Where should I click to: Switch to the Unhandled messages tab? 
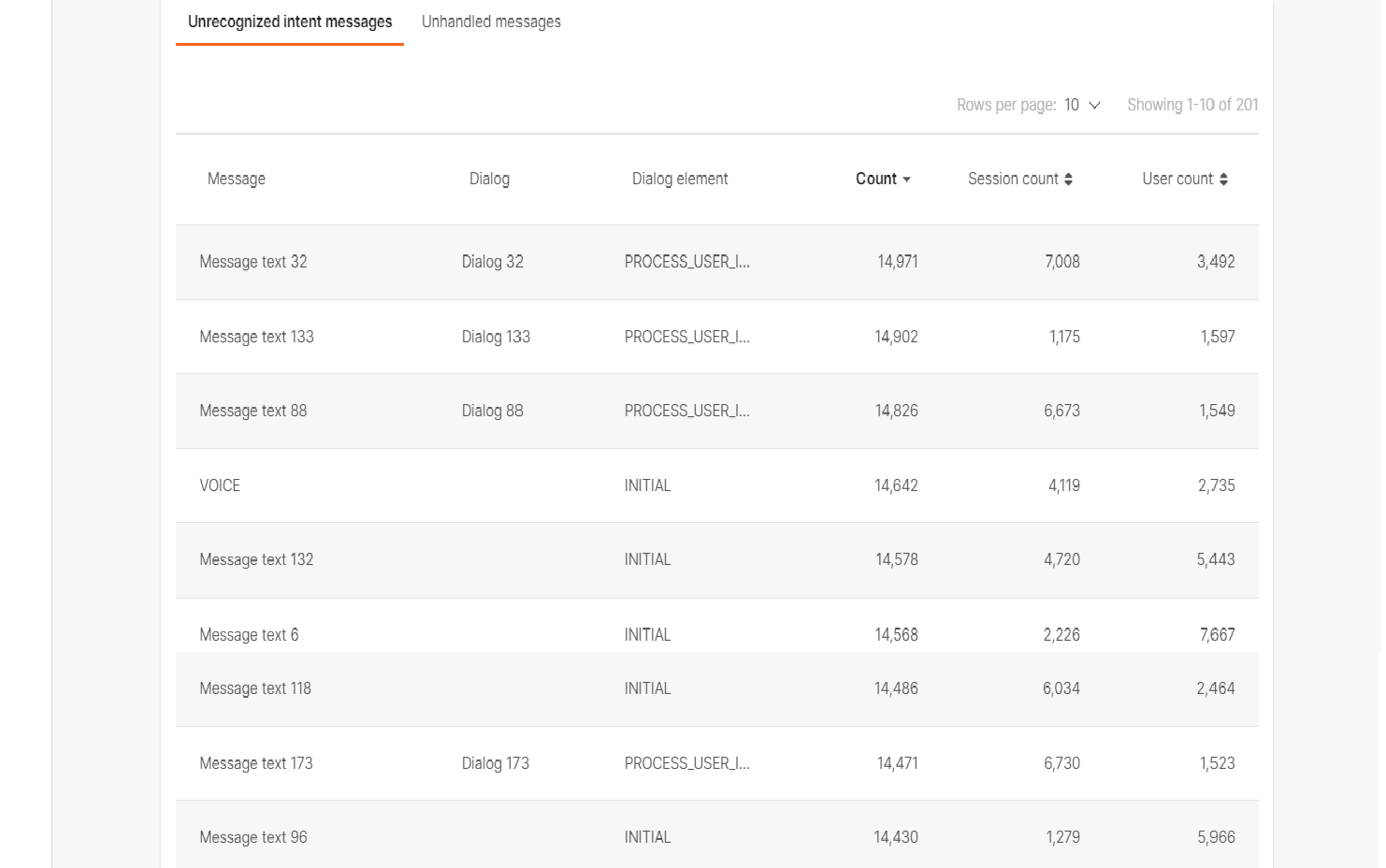tap(491, 22)
